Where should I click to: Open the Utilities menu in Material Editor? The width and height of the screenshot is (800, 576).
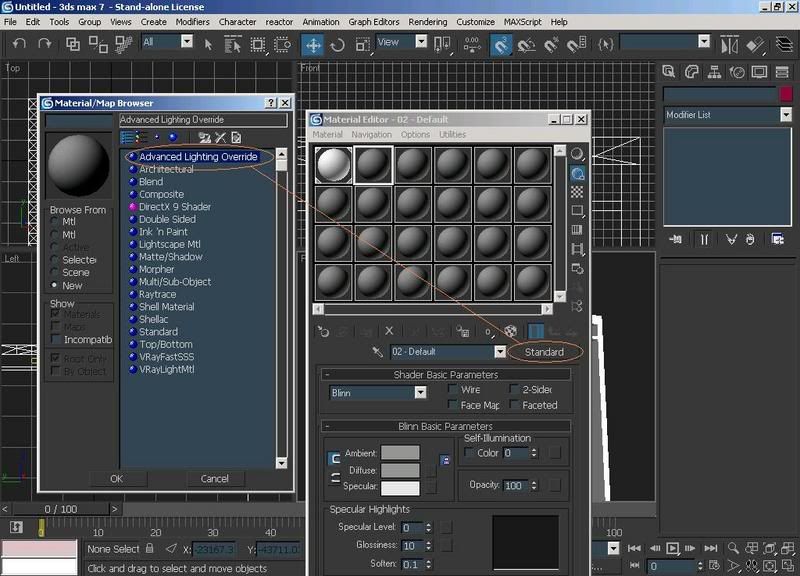point(452,134)
